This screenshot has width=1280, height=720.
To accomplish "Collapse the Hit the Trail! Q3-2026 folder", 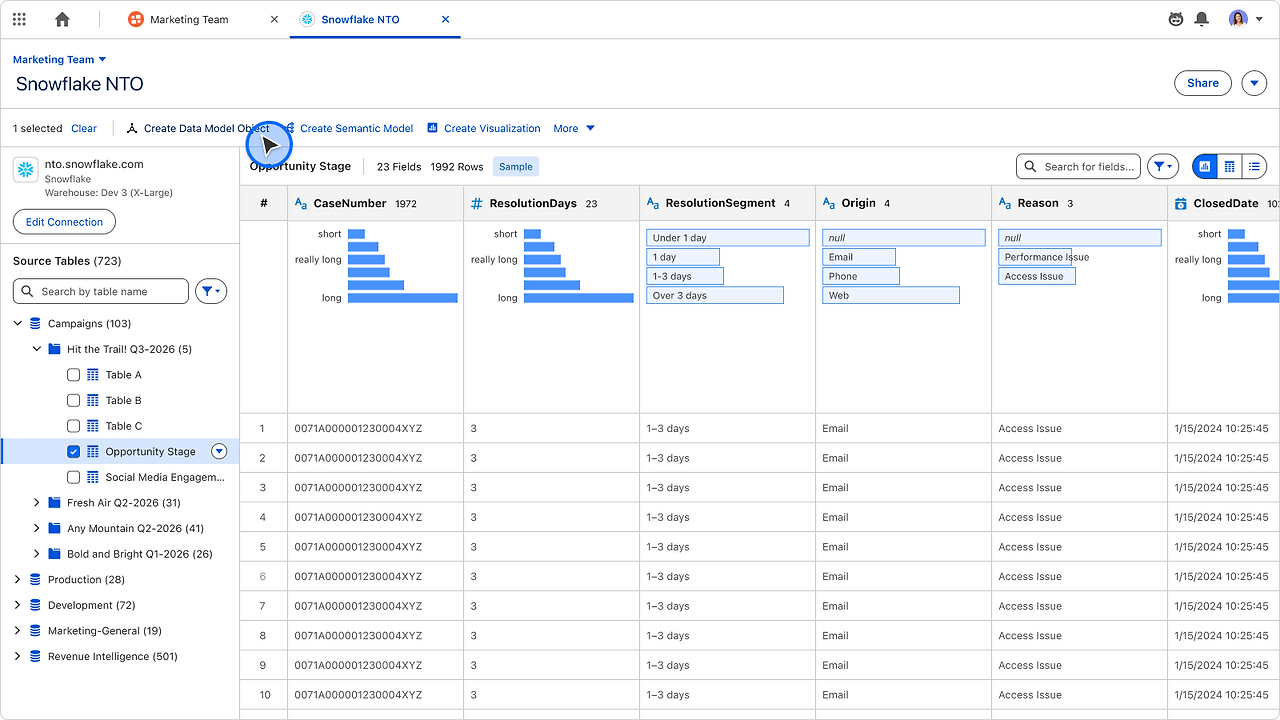I will (x=37, y=349).
